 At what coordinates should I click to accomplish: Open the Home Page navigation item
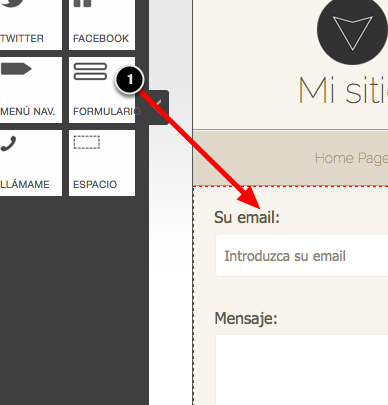(x=351, y=158)
